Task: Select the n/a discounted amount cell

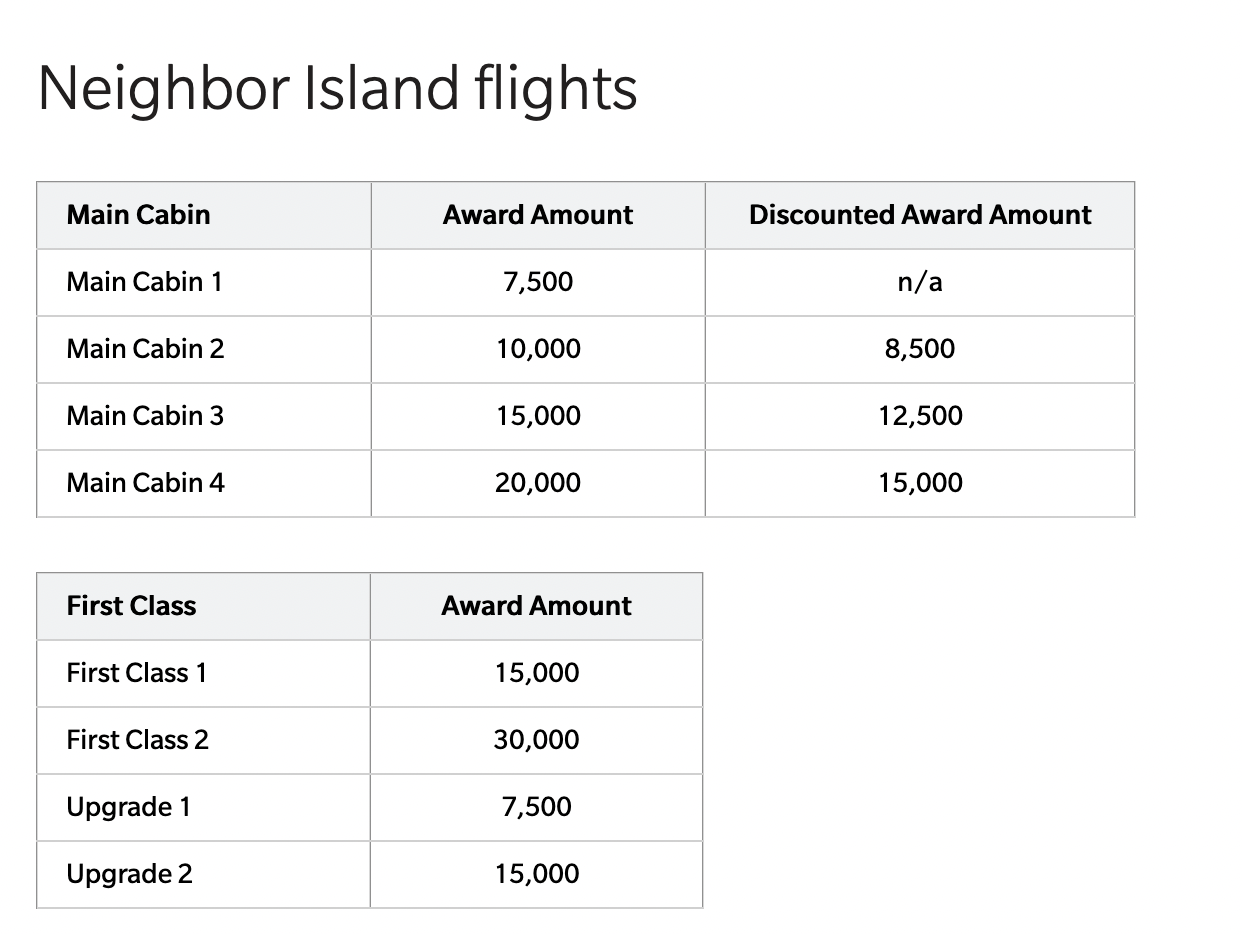Action: (920, 282)
